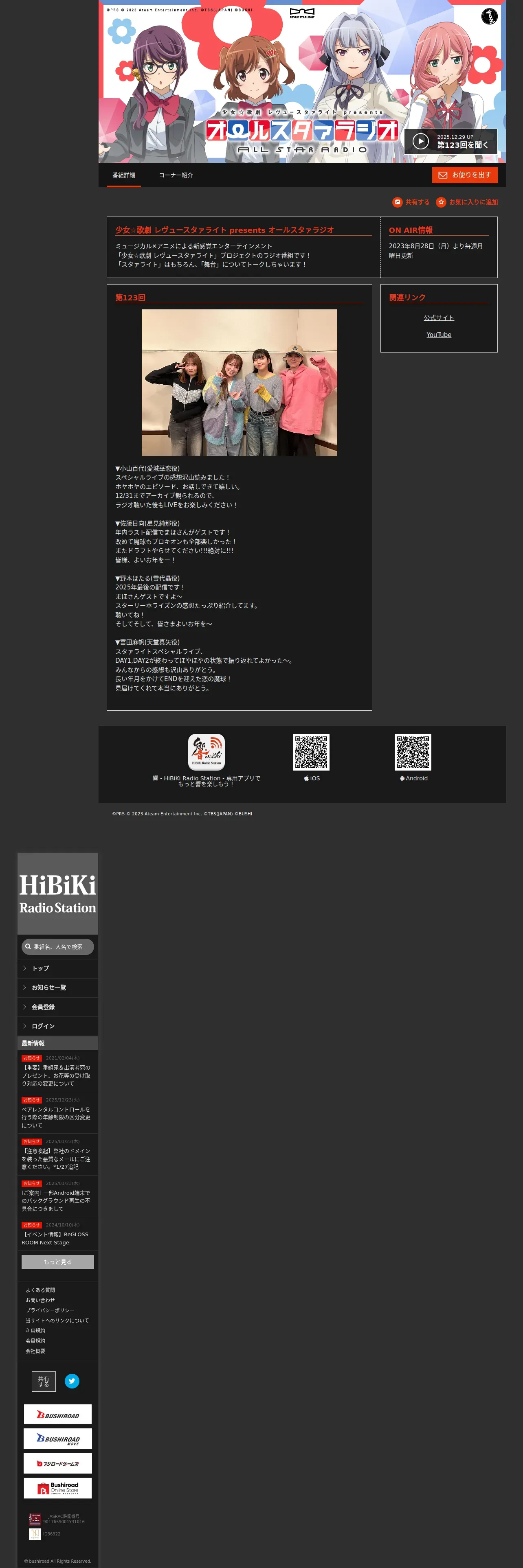Click the arrow beside 会員登録
Screen dimensions: 523x1568
pos(24,1007)
